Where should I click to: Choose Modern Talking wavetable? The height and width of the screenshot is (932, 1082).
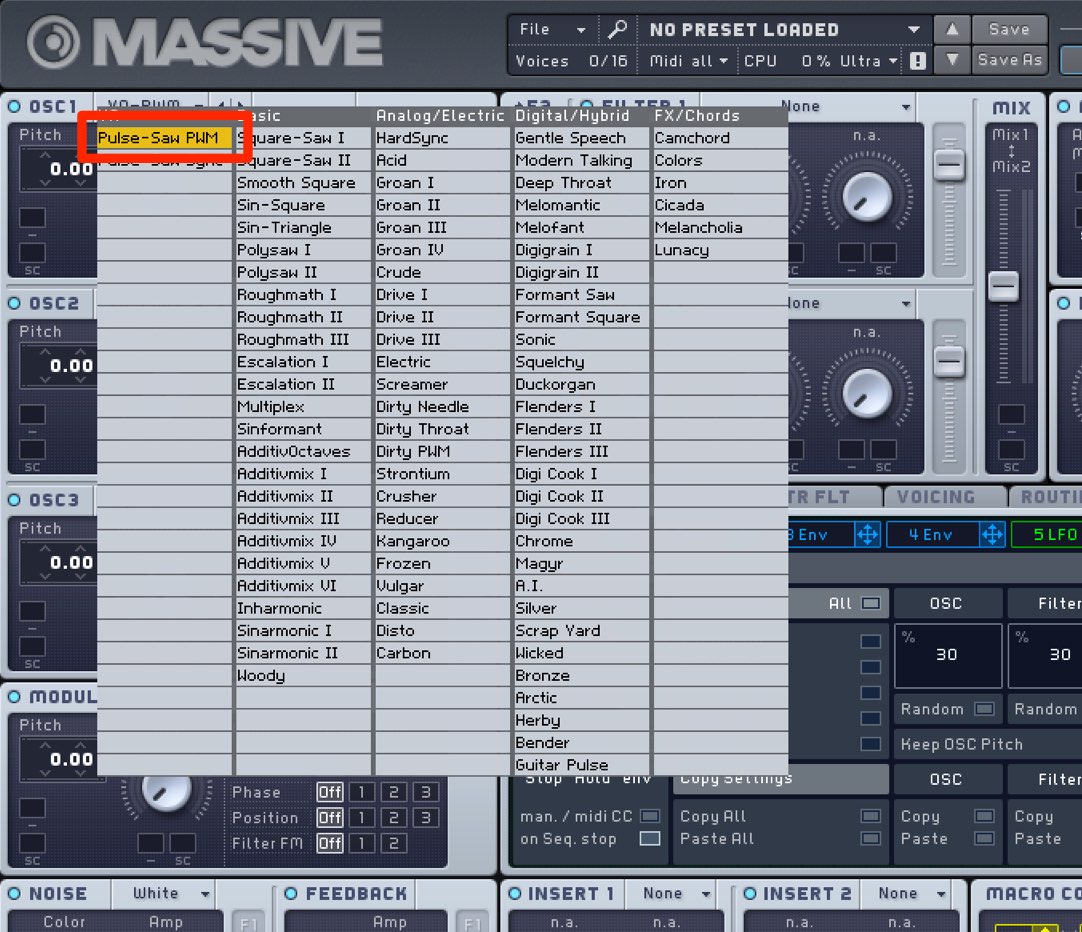[x=581, y=160]
